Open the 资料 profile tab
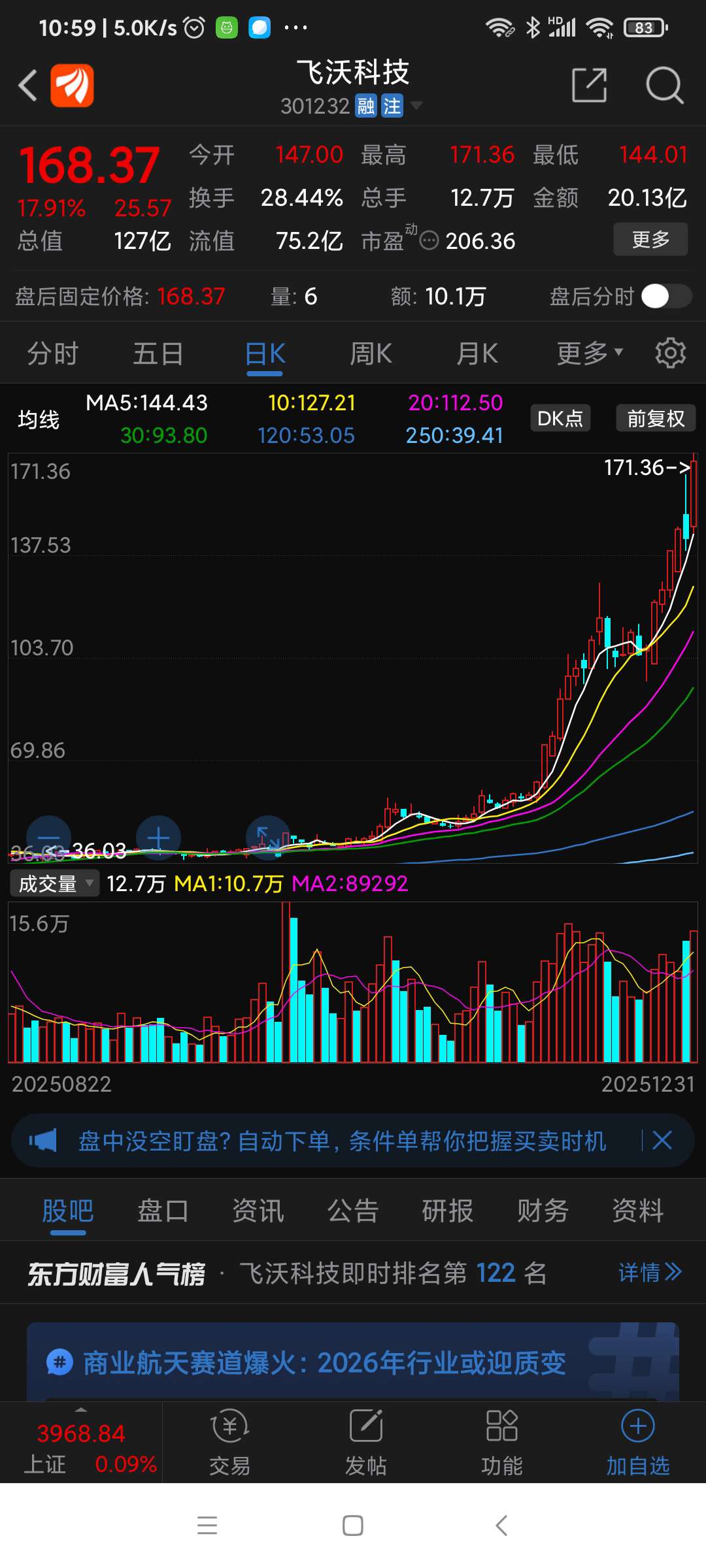Viewport: 706px width, 1568px height. (x=638, y=1211)
